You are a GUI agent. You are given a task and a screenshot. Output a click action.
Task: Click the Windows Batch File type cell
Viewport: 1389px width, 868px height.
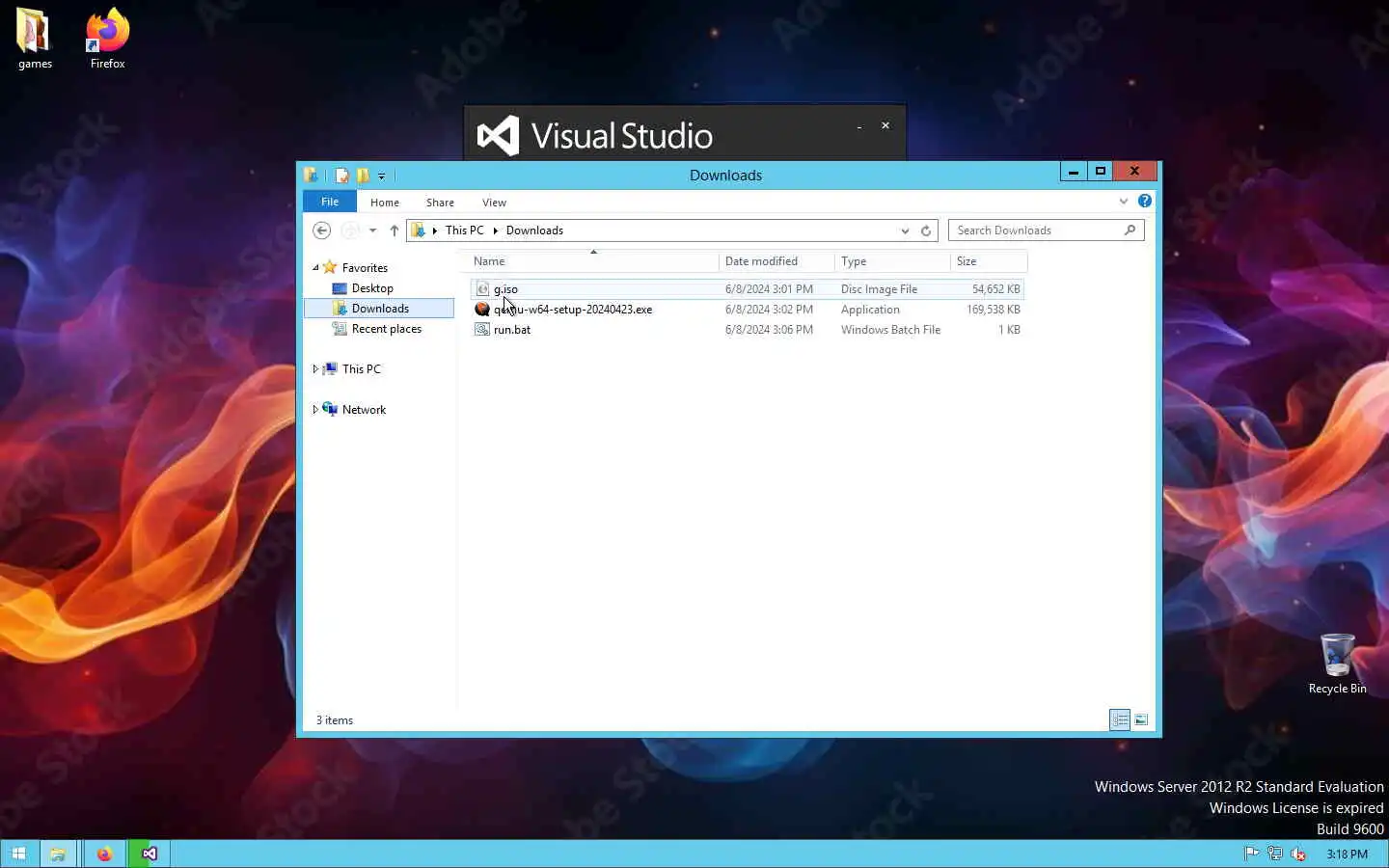[x=890, y=330]
